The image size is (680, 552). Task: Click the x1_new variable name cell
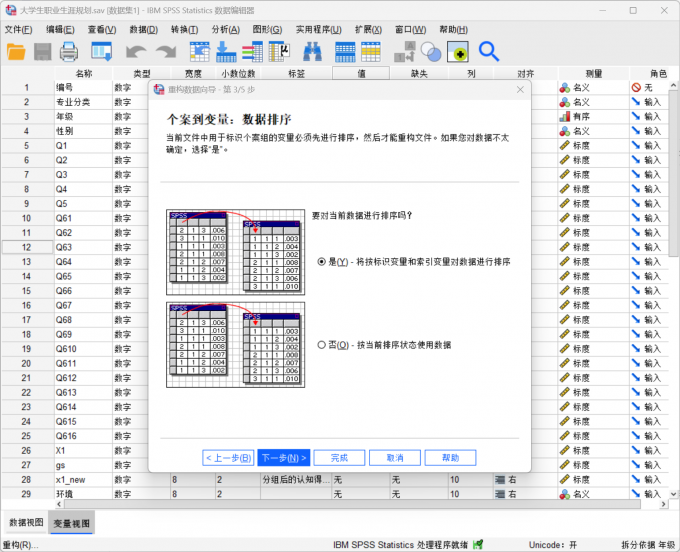[x=83, y=480]
